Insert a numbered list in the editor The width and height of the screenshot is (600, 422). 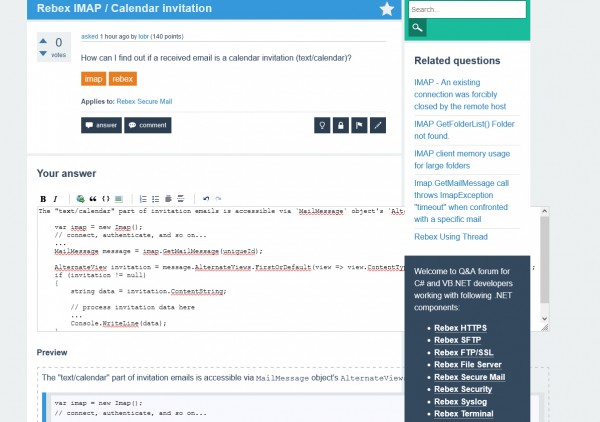143,199
